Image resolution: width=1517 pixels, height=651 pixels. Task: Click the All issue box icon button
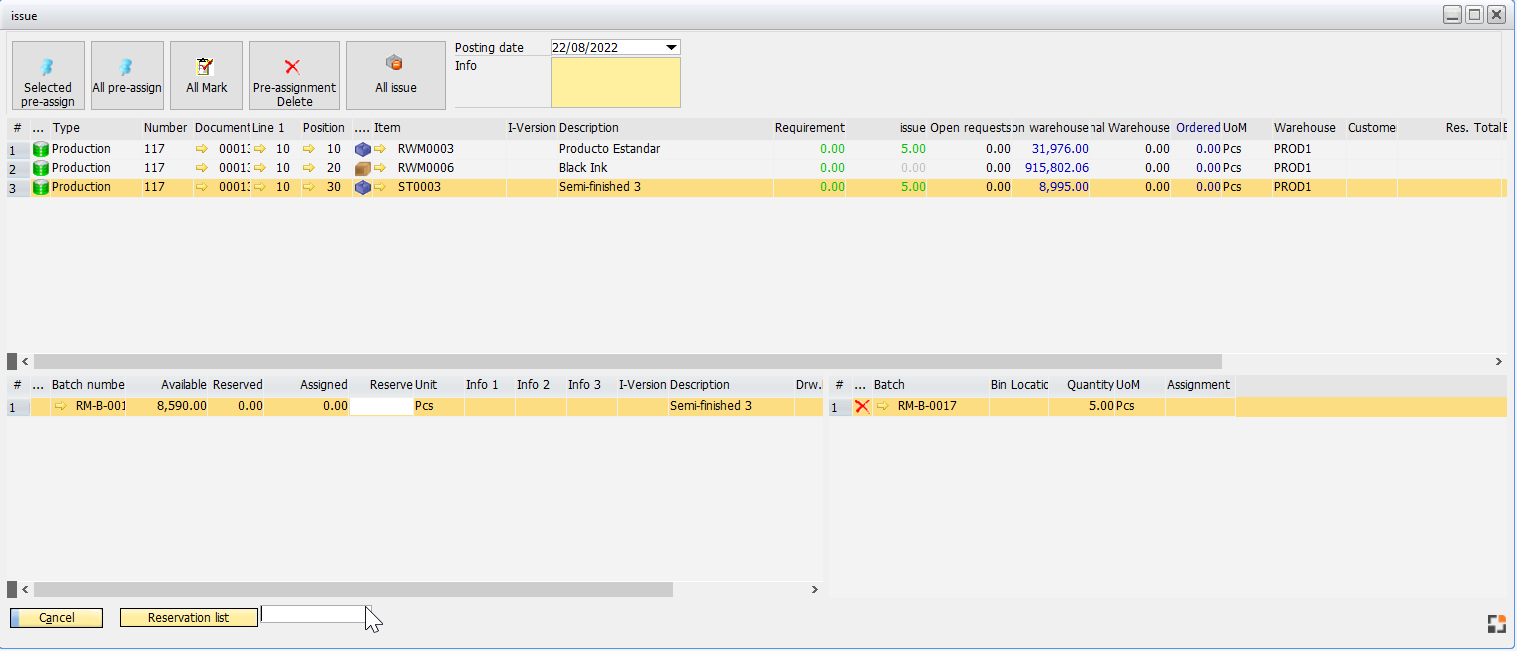pyautogui.click(x=396, y=75)
